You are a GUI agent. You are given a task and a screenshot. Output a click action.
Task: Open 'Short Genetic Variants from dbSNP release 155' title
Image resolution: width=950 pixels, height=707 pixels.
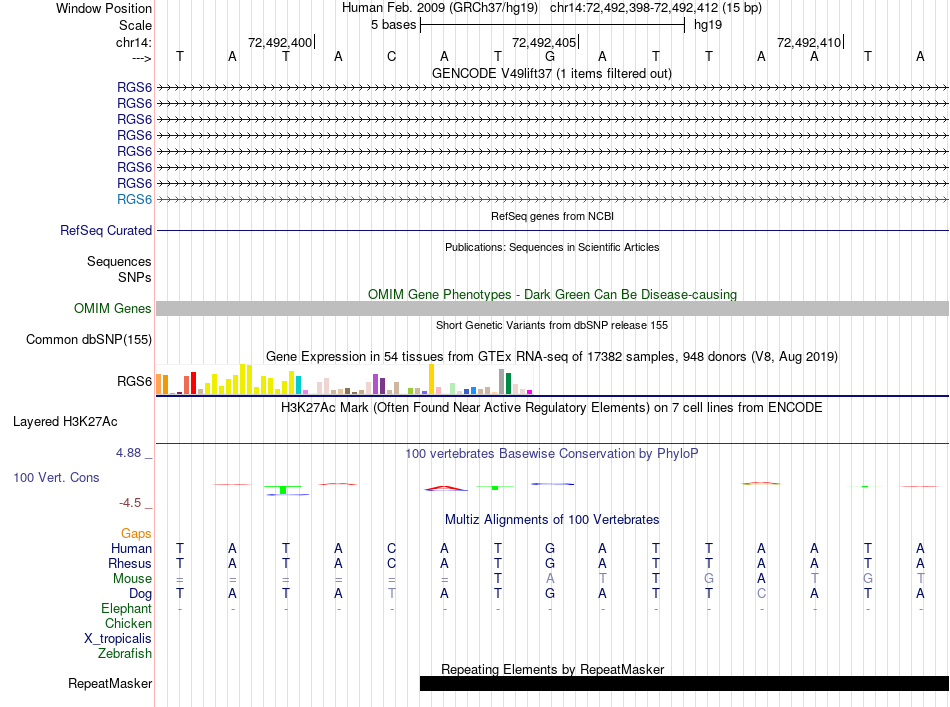click(x=552, y=325)
